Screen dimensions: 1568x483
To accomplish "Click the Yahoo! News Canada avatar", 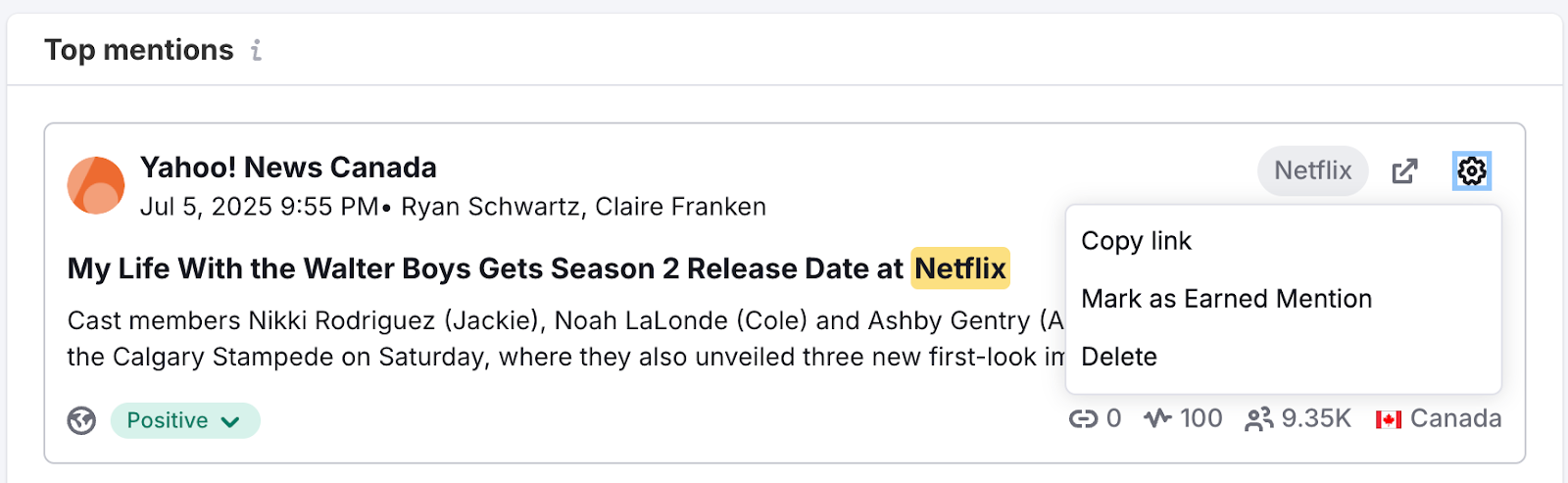I will [x=96, y=185].
